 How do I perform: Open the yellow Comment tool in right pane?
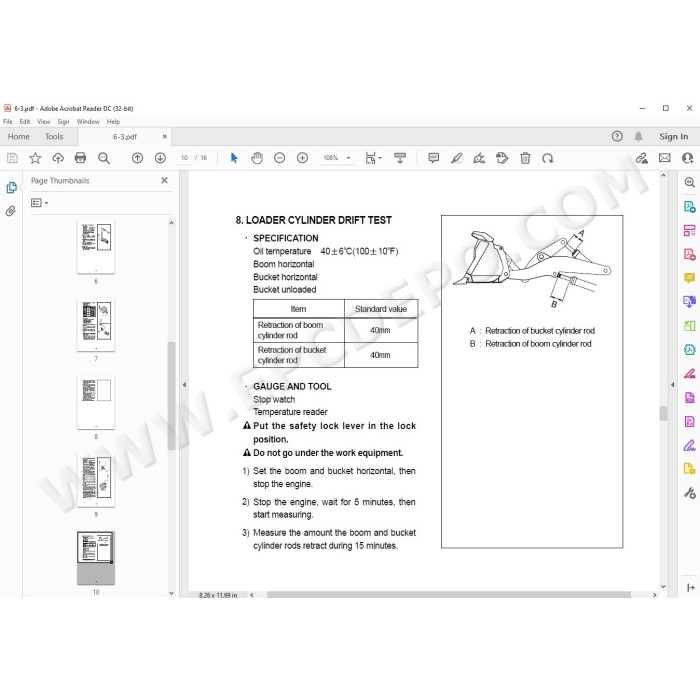[689, 278]
